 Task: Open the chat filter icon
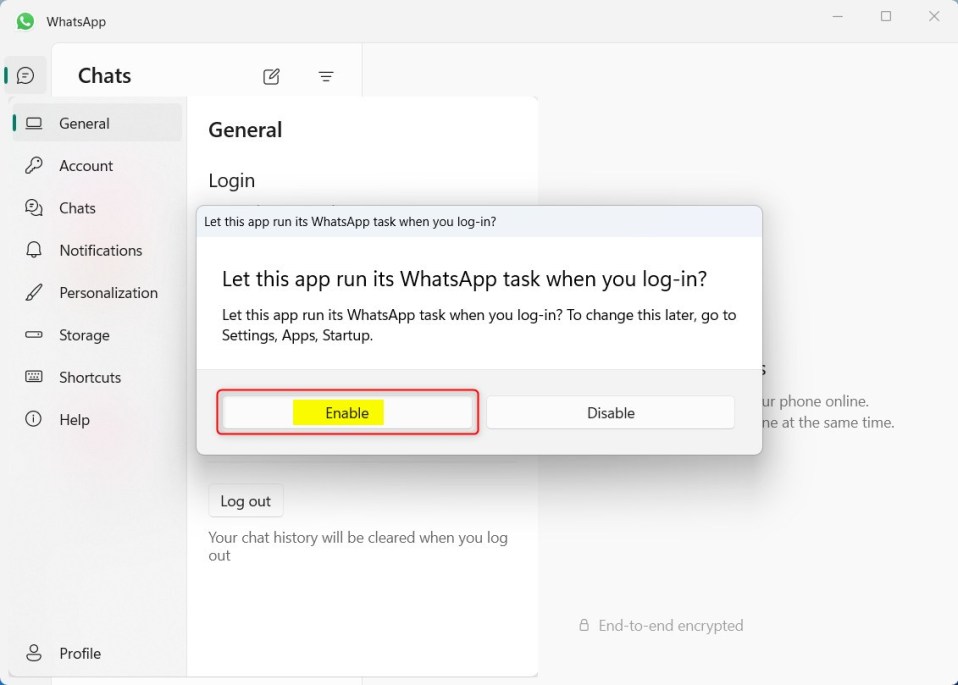[x=326, y=76]
